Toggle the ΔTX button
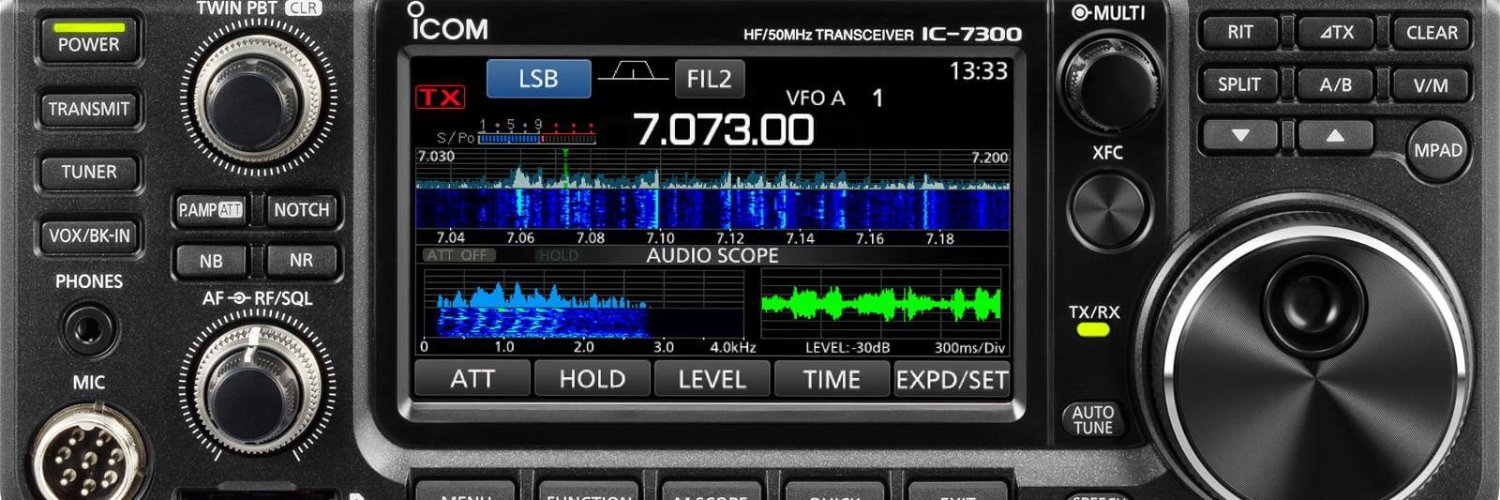This screenshot has width=1500, height=500. point(1335,32)
